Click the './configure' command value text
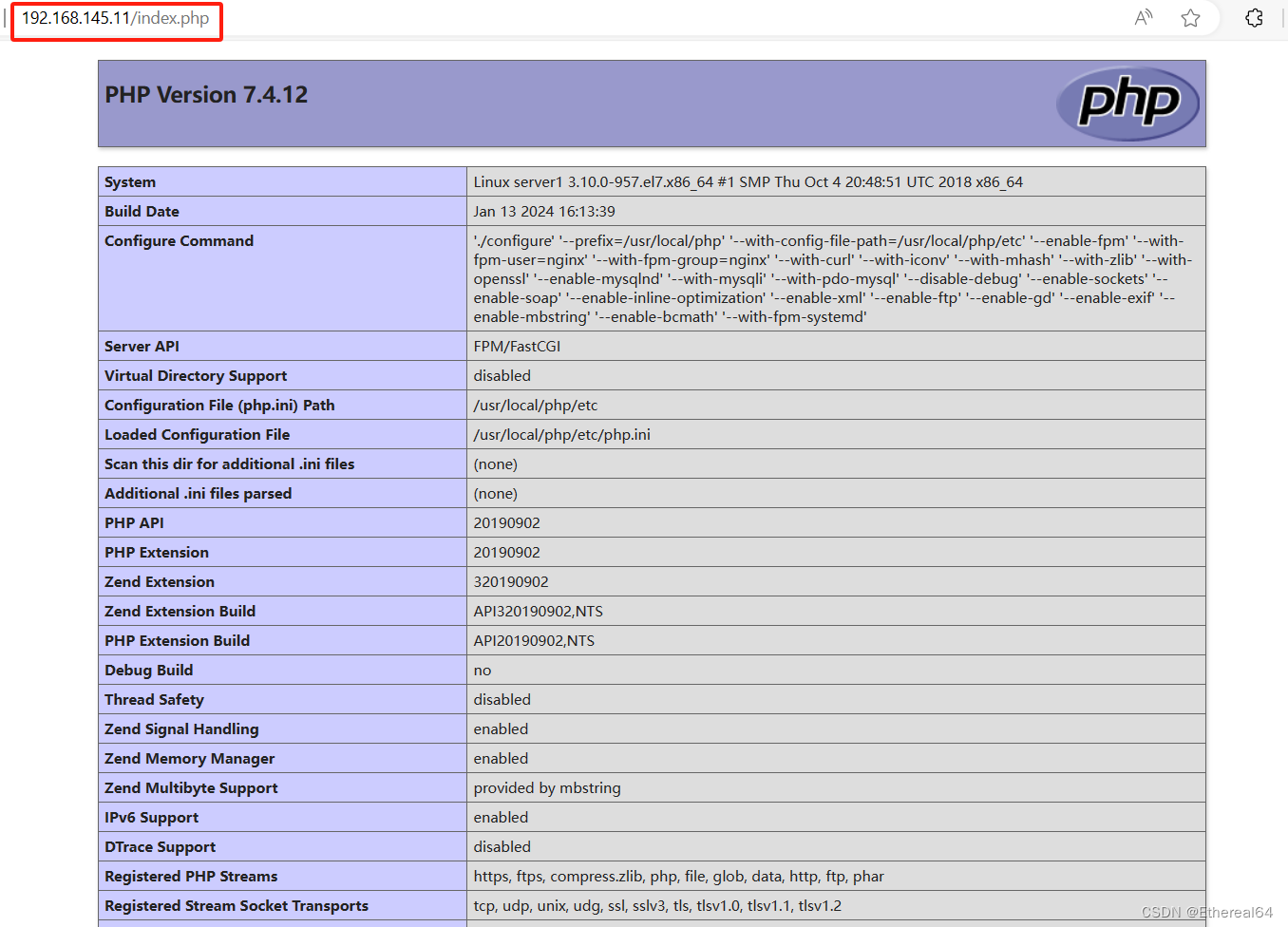Viewport: 1288px width, 927px height. (x=833, y=278)
